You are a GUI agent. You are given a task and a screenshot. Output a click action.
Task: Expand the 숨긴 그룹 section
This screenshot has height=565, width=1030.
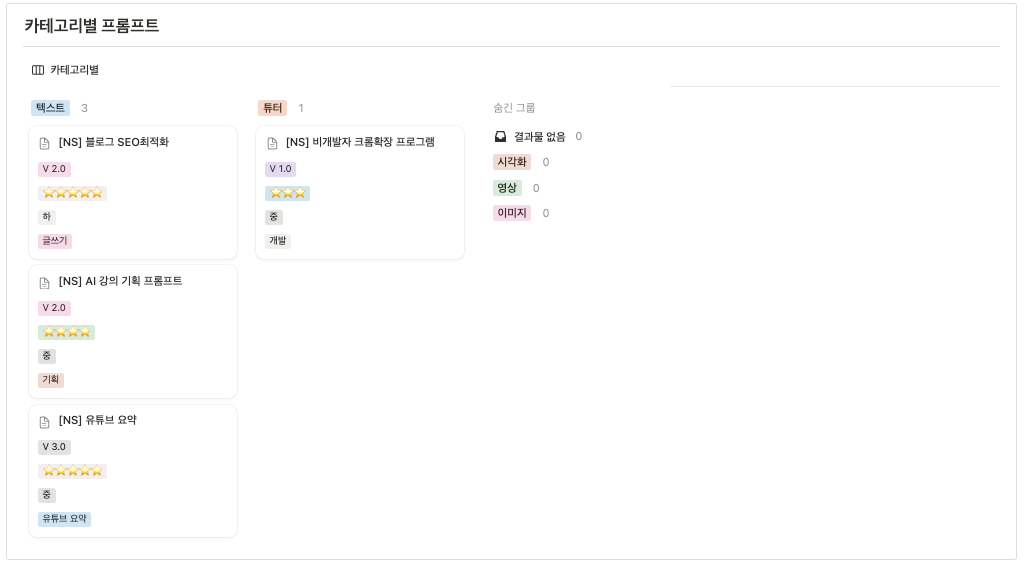point(514,108)
